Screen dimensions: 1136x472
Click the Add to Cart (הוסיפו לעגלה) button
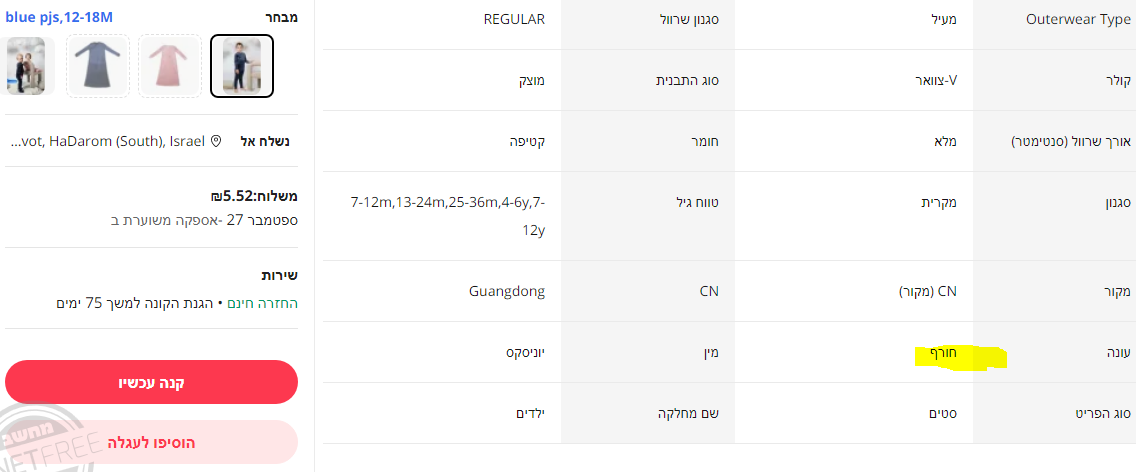pos(152,442)
